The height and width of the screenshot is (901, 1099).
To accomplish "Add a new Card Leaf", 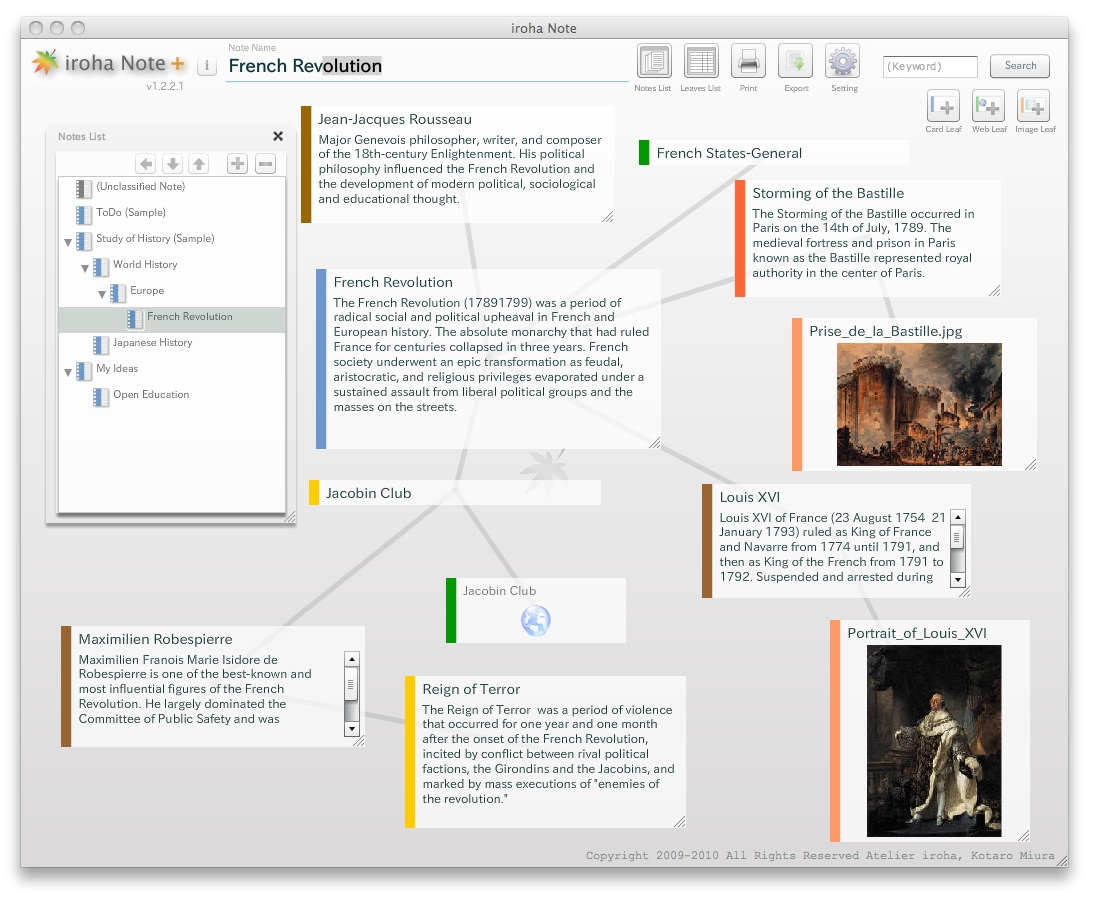I will [x=943, y=106].
